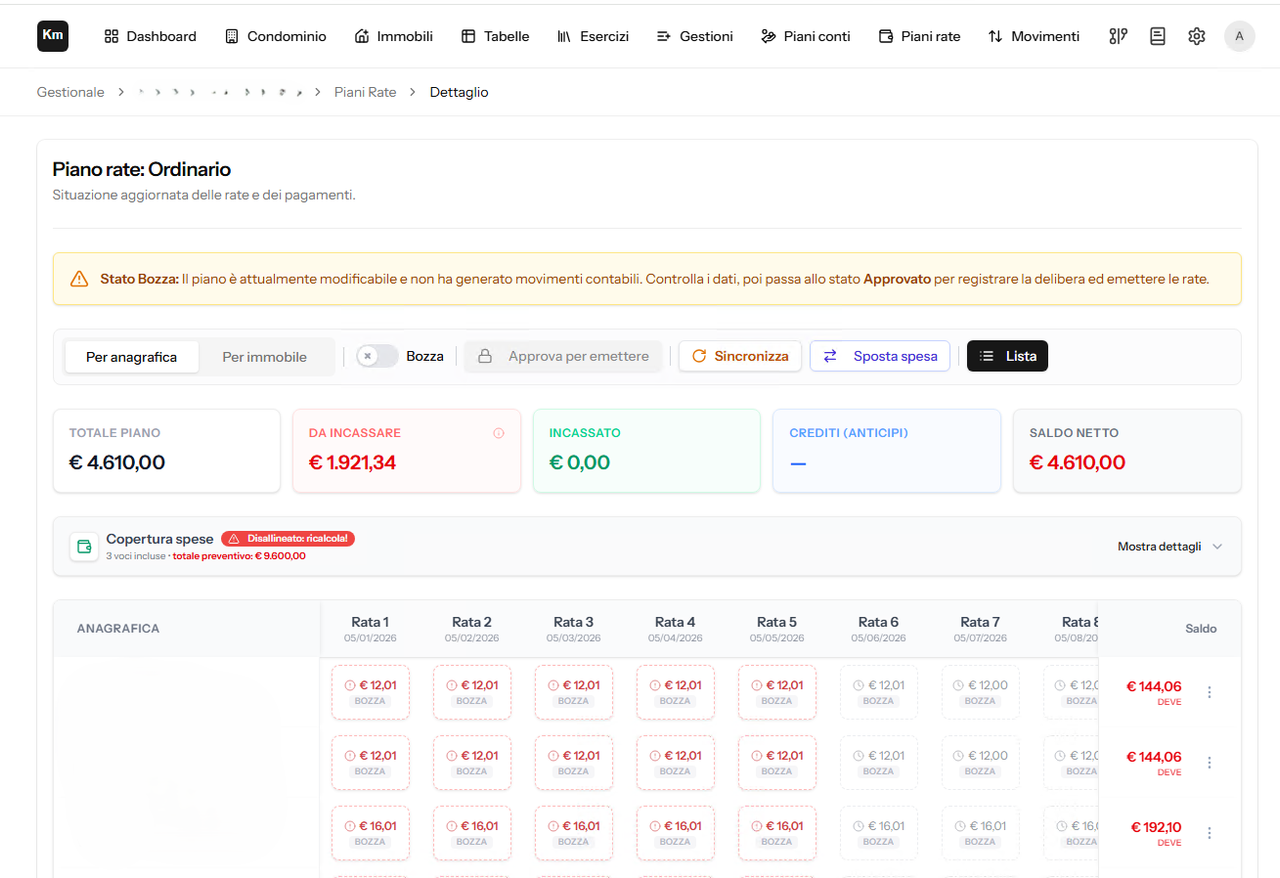Click the wallet icon beside Copertura spese

pyautogui.click(x=84, y=547)
